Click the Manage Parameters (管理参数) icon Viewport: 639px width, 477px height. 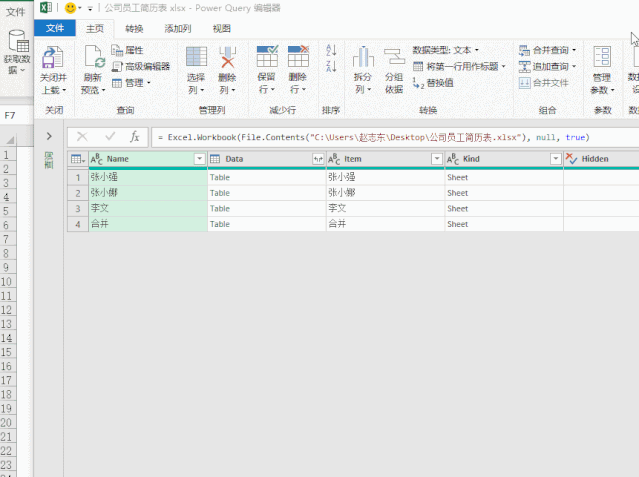click(602, 56)
